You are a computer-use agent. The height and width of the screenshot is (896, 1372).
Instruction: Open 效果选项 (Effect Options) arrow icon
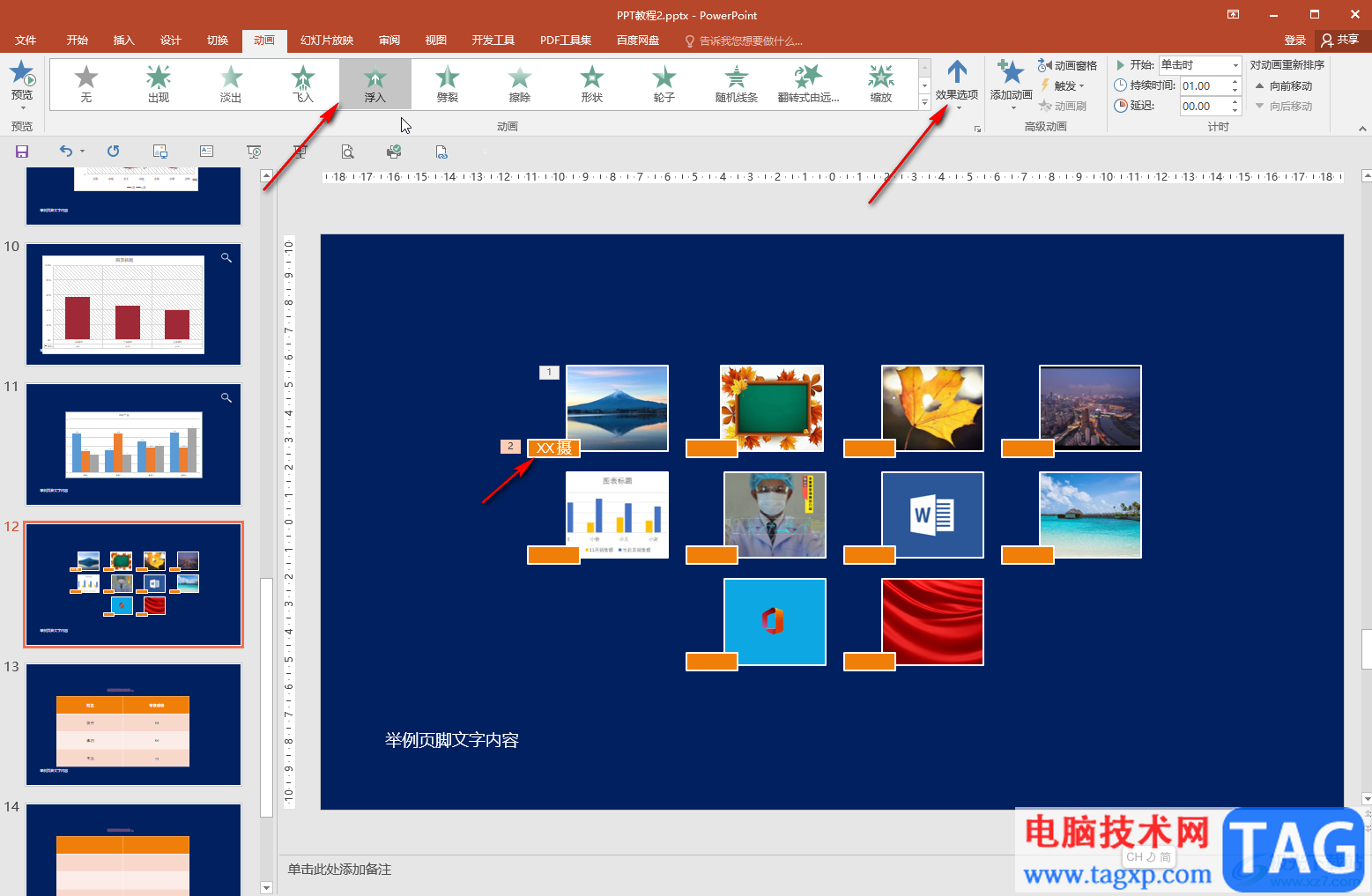(957, 72)
